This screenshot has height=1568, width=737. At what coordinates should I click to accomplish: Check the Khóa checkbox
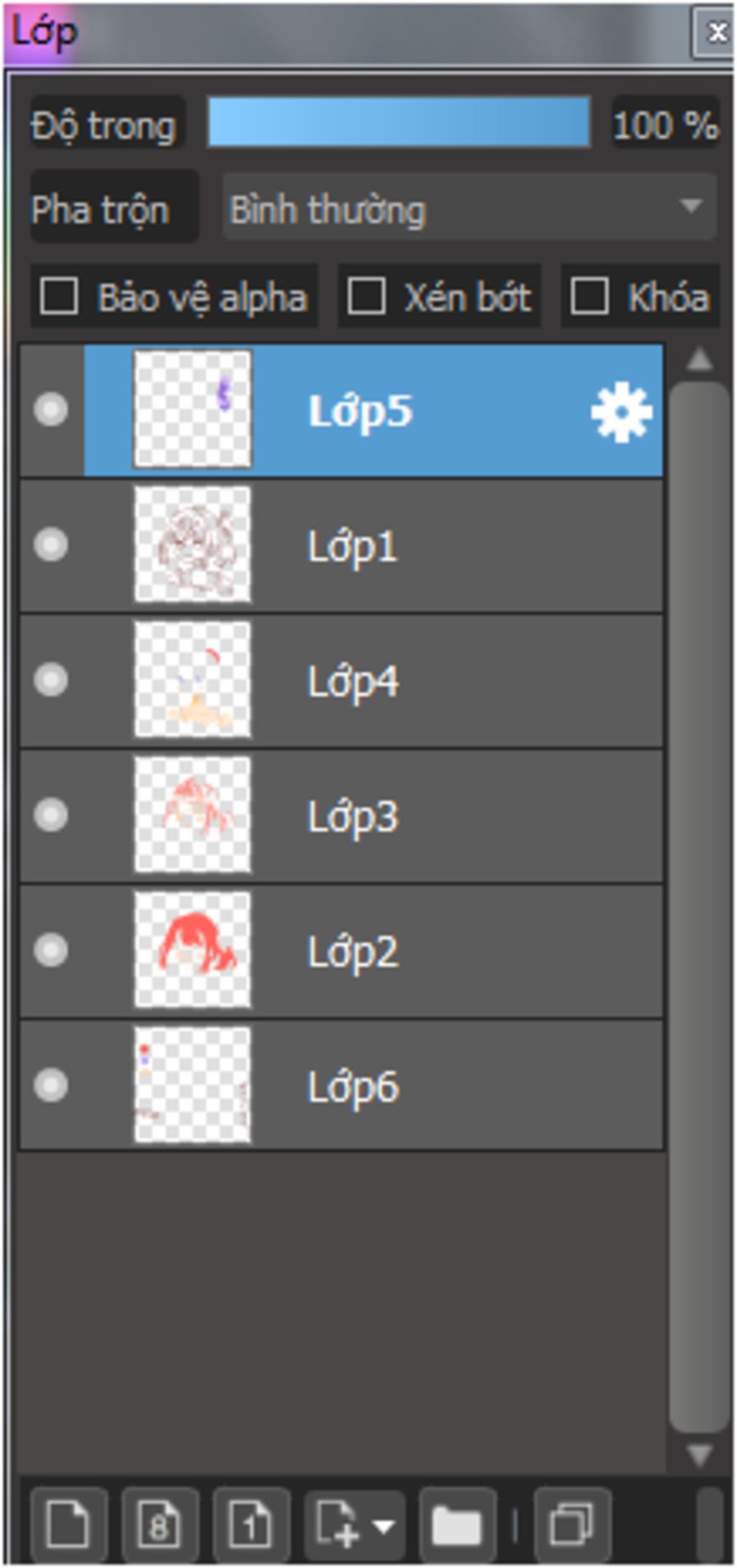[x=589, y=296]
